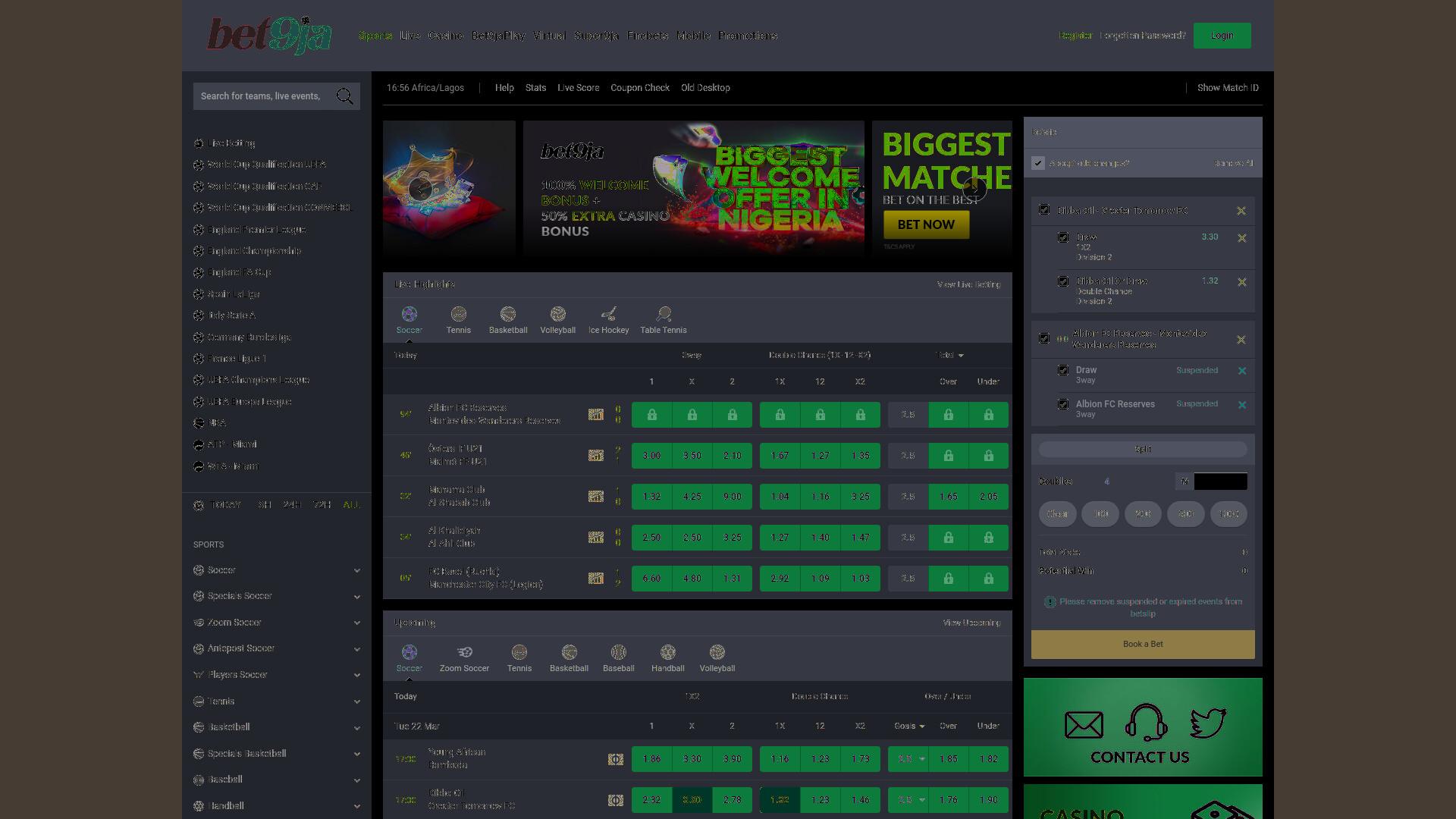This screenshot has width=1456, height=819.
Task: Click the headset support icon in Contact Us
Action: (1146, 723)
